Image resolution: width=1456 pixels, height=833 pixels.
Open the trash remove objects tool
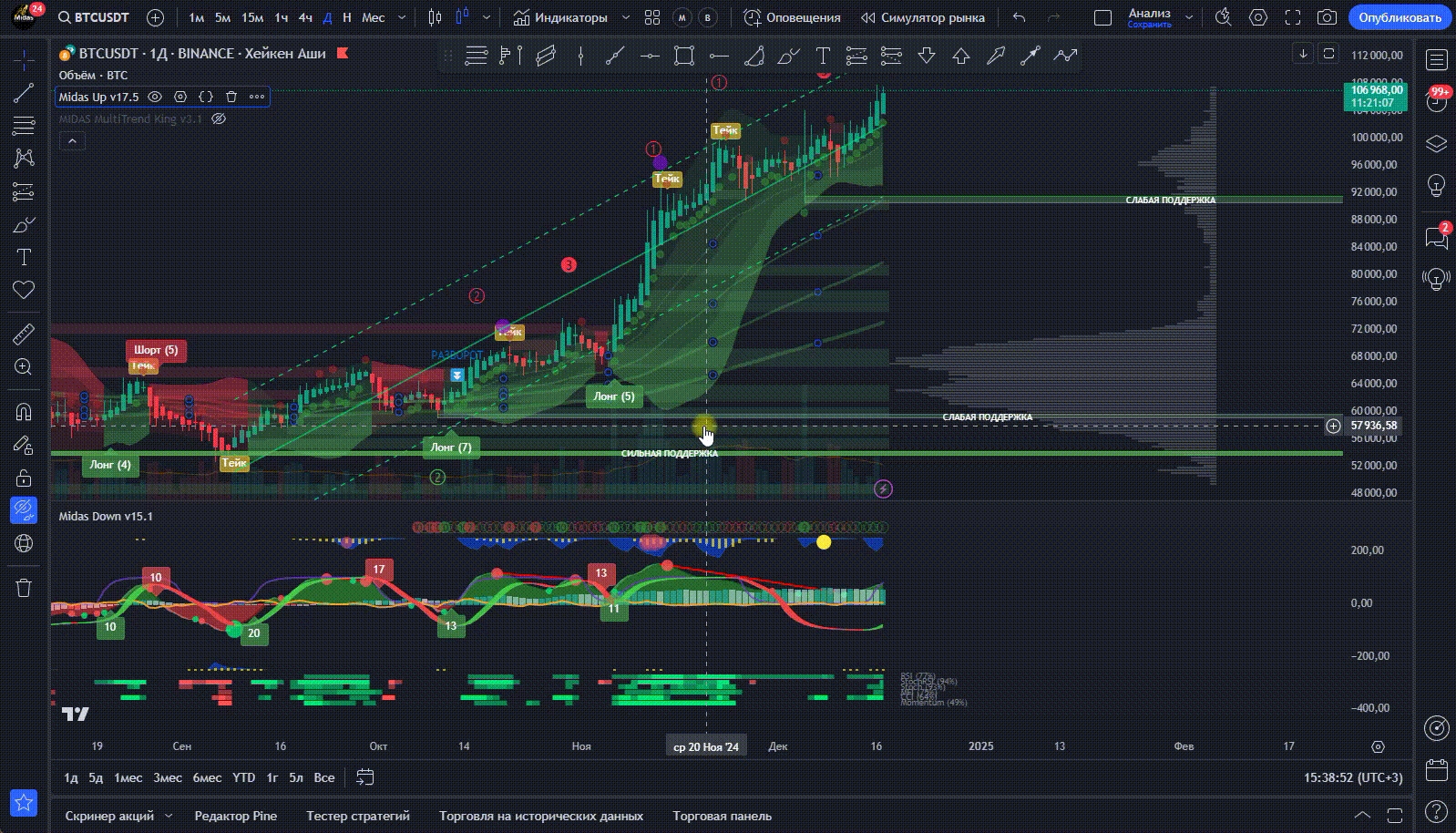pyautogui.click(x=24, y=588)
